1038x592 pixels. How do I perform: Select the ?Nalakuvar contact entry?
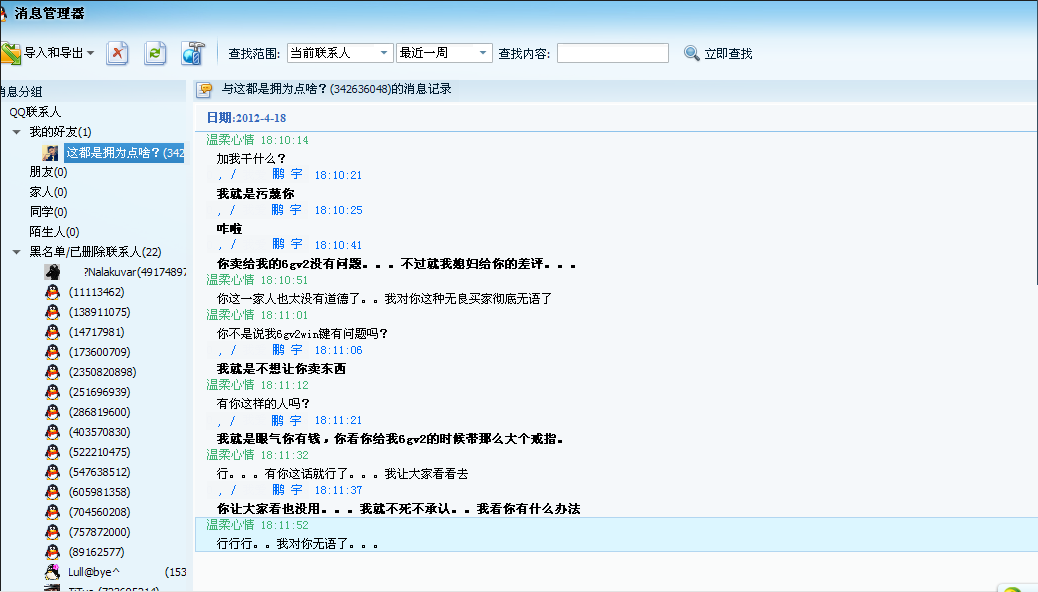[x=134, y=272]
